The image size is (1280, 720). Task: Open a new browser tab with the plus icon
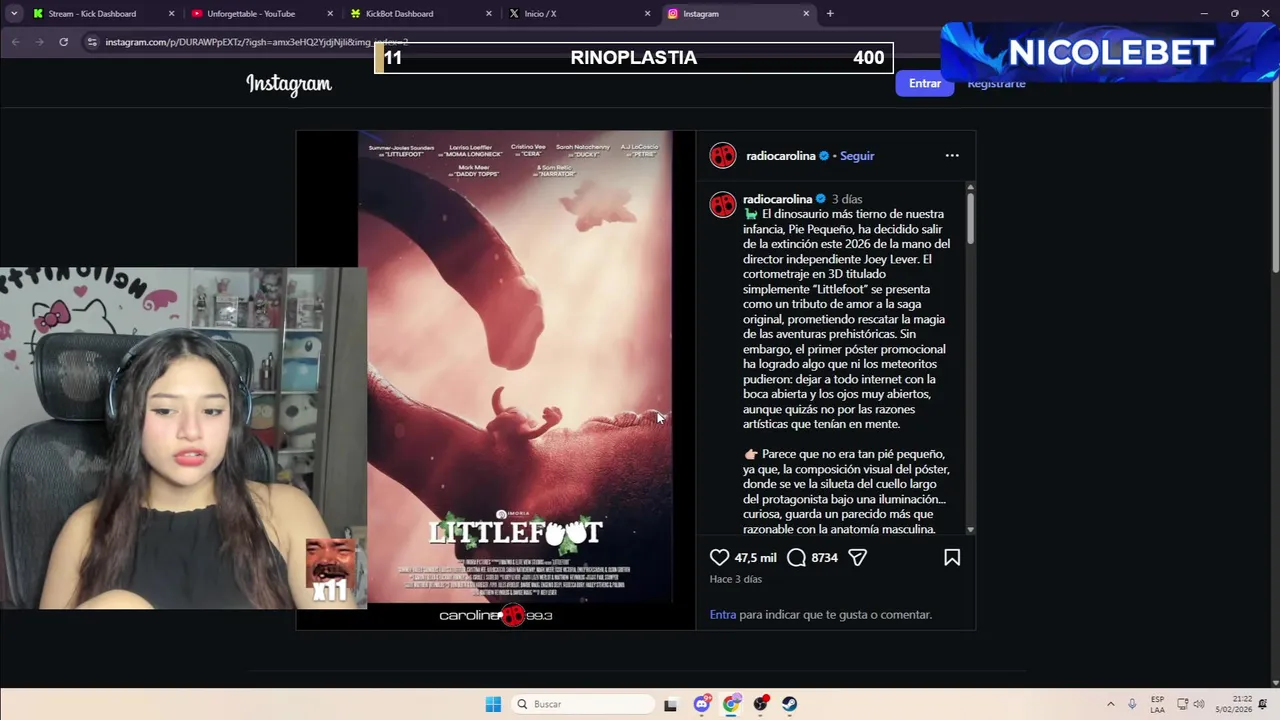(x=830, y=13)
